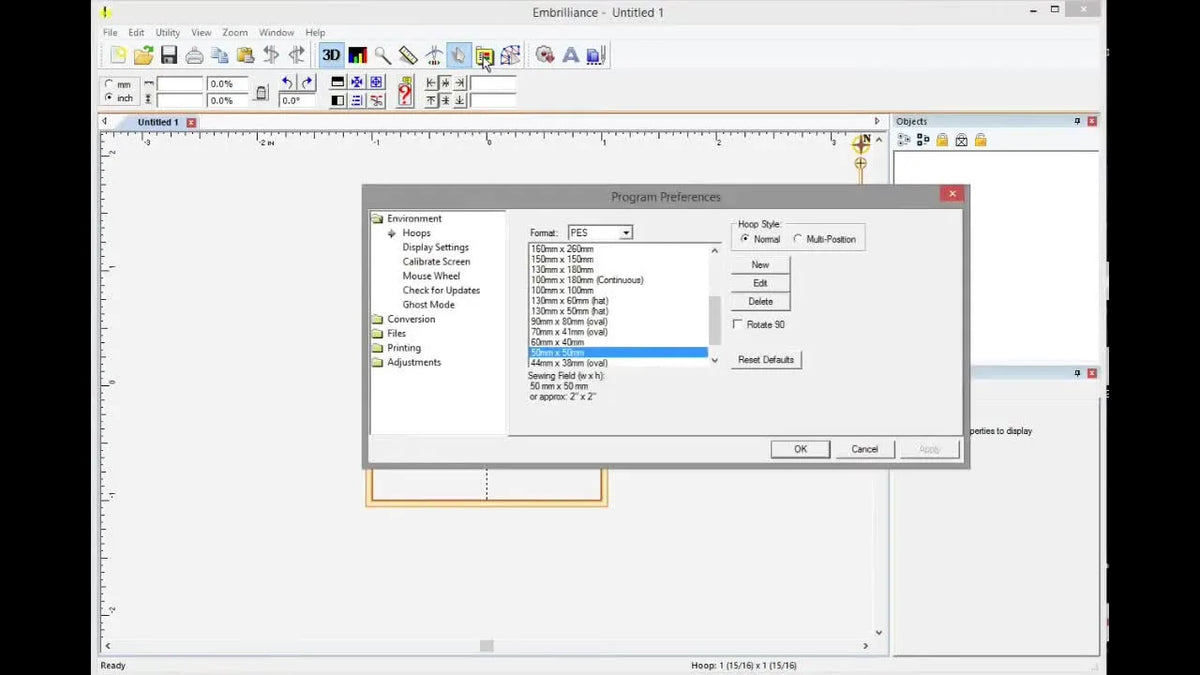Open the Edit menu
1200x675 pixels.
click(136, 32)
